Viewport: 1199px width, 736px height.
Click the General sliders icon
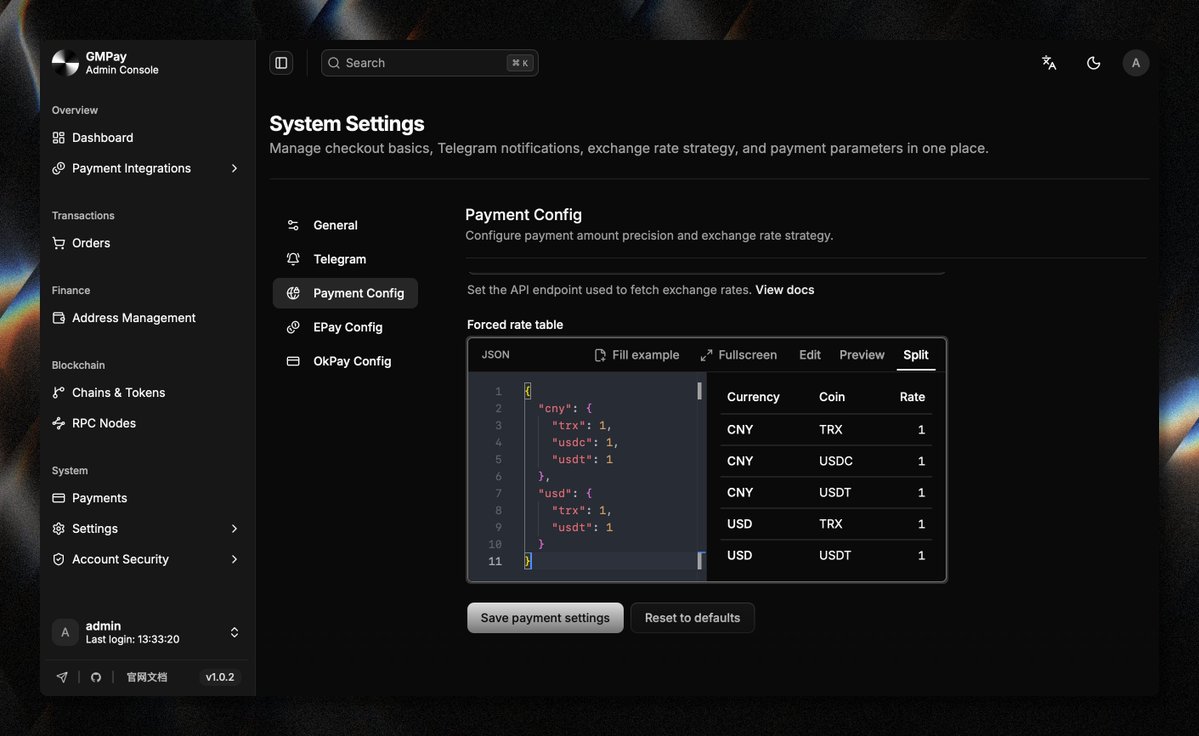tap(293, 225)
